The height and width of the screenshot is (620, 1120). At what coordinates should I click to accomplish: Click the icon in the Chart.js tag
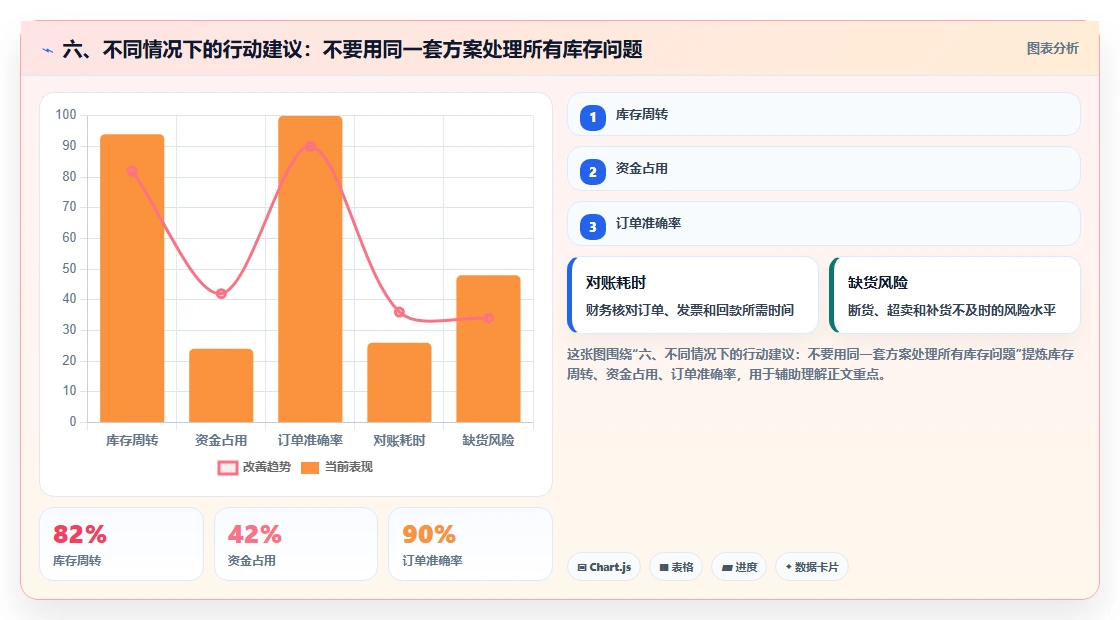(x=582, y=567)
